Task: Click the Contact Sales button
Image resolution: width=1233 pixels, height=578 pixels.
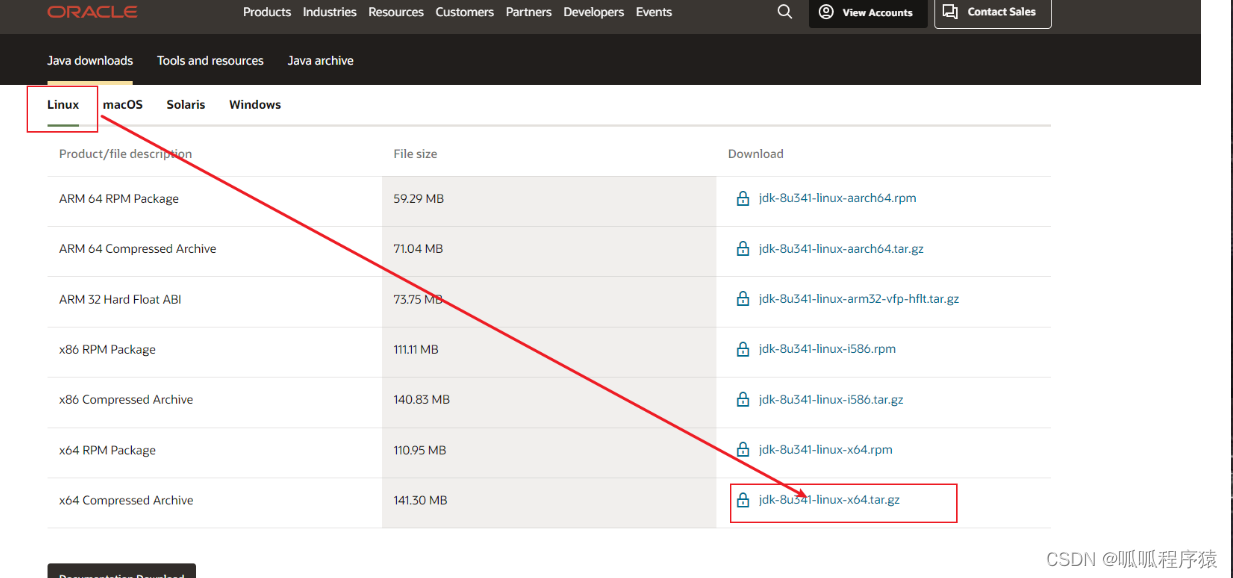Action: [993, 12]
